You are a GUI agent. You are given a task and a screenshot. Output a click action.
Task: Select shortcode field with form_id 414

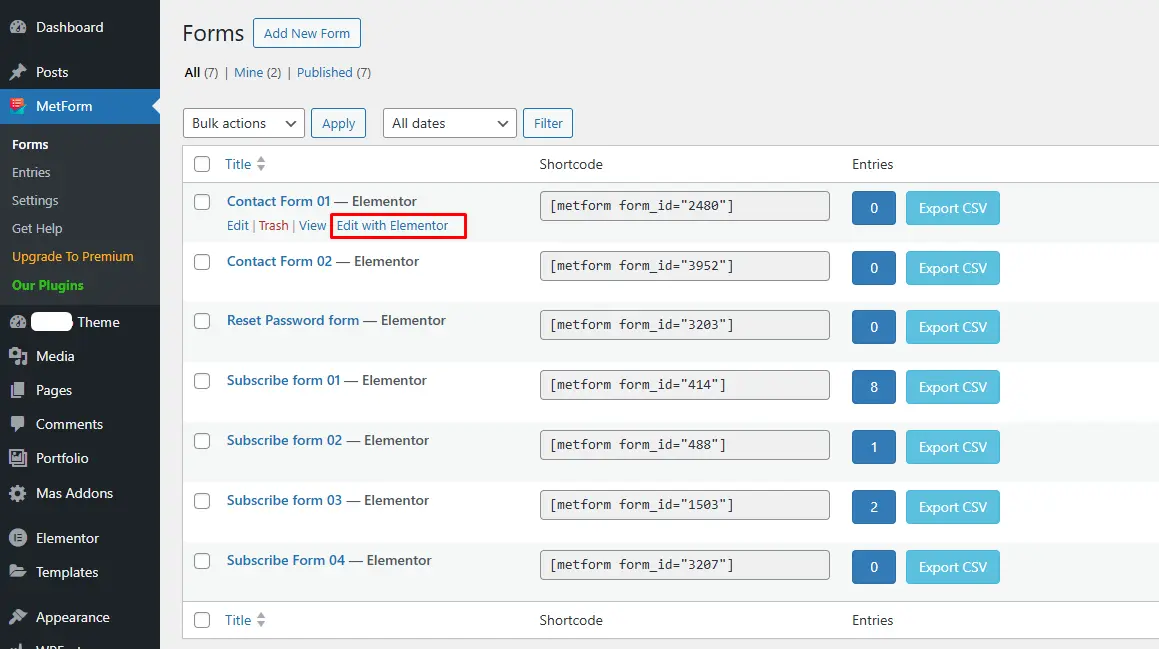pyautogui.click(x=684, y=385)
